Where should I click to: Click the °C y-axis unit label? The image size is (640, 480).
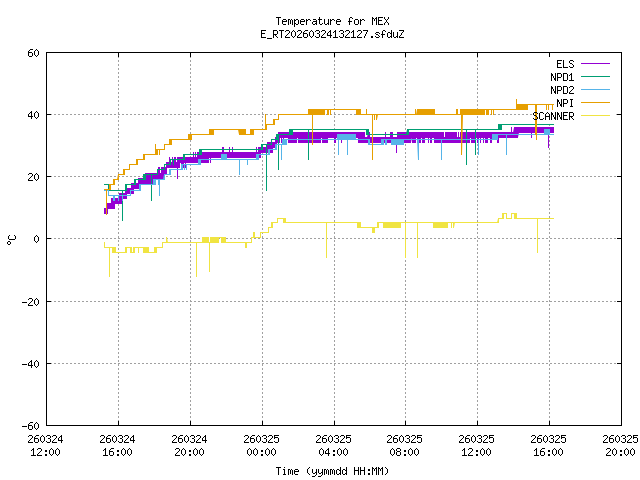[x=11, y=239]
